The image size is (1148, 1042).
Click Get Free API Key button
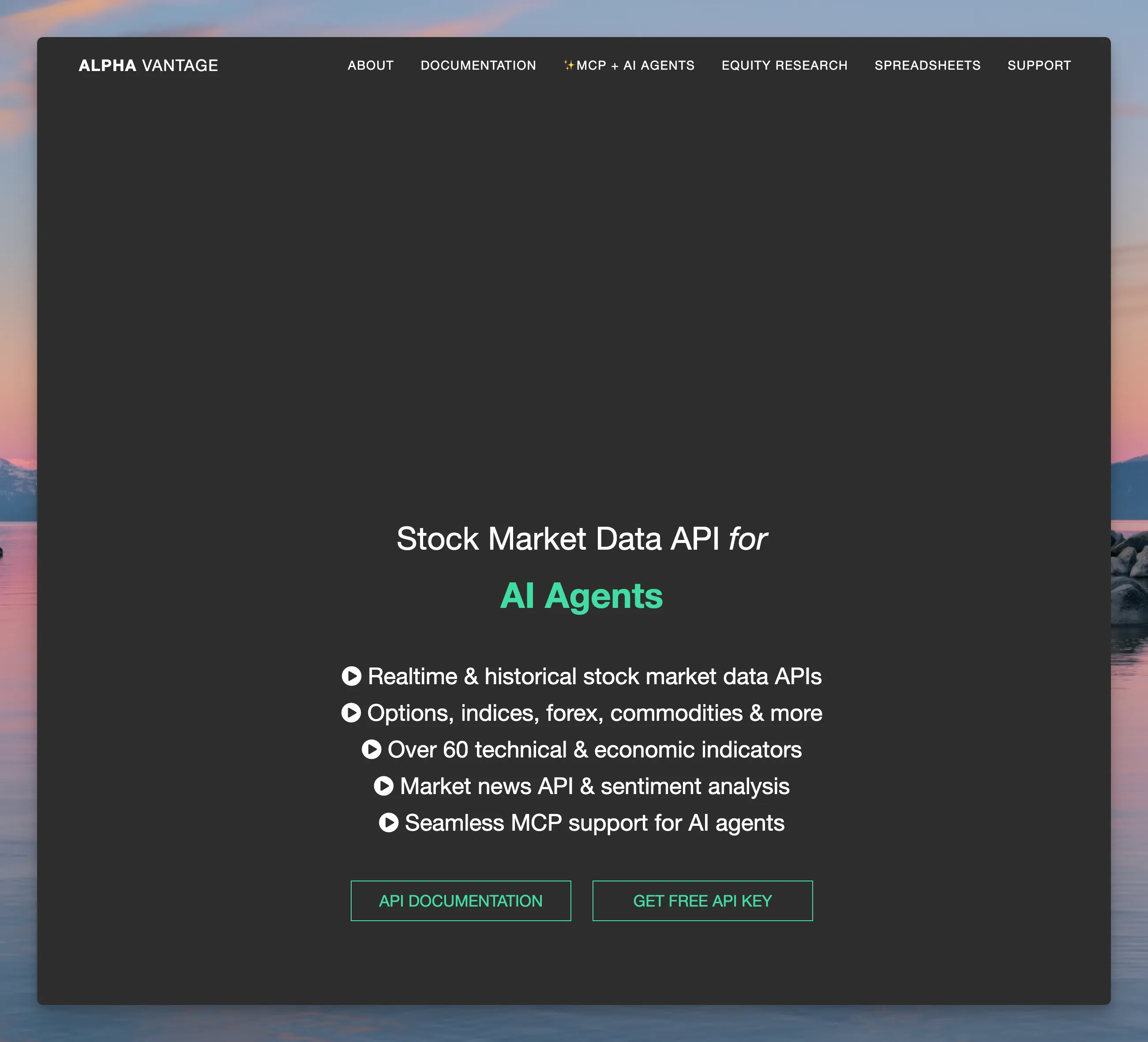click(702, 901)
